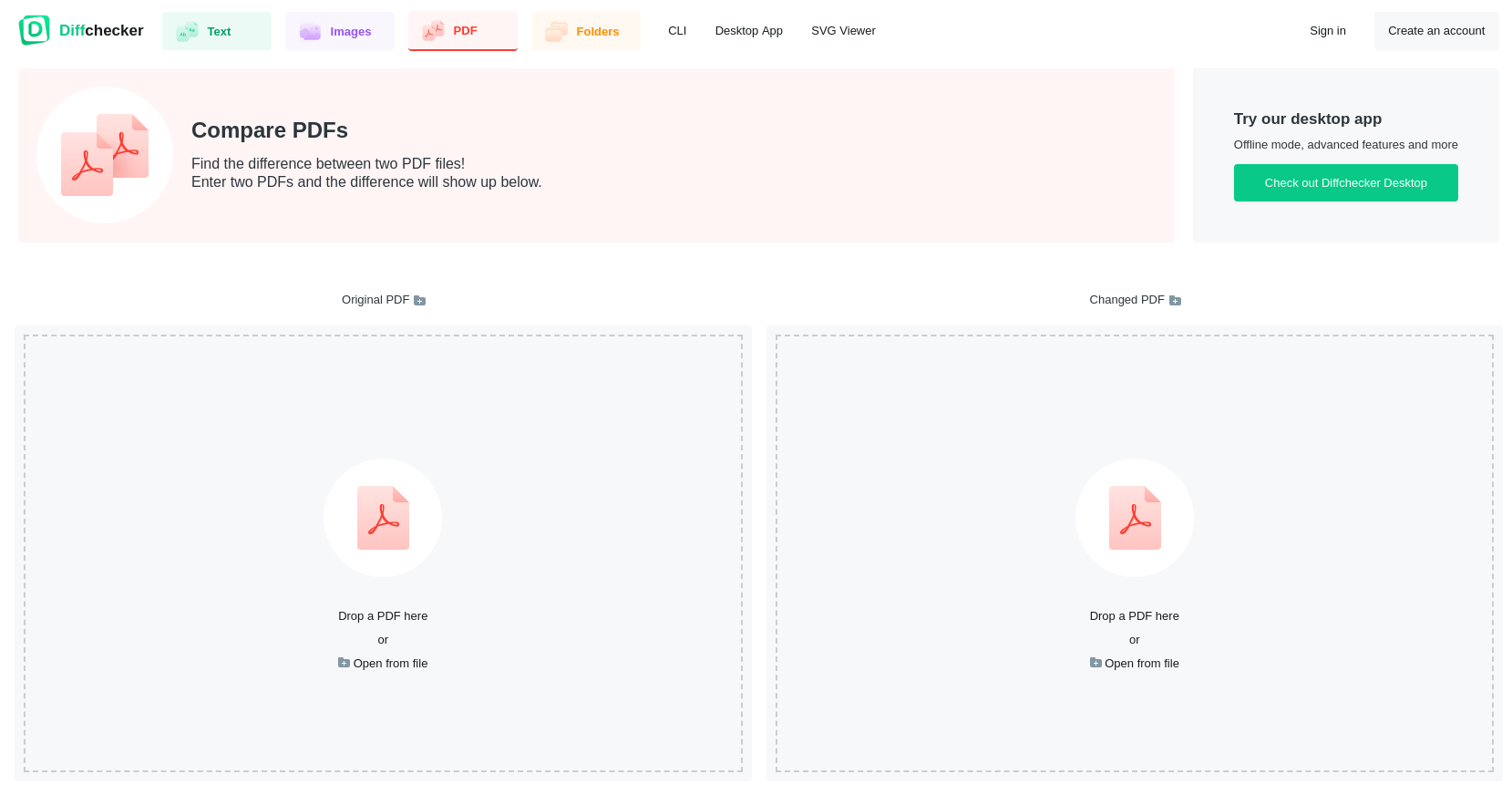Click Drop a PDF here in changed zone

coord(1135,616)
